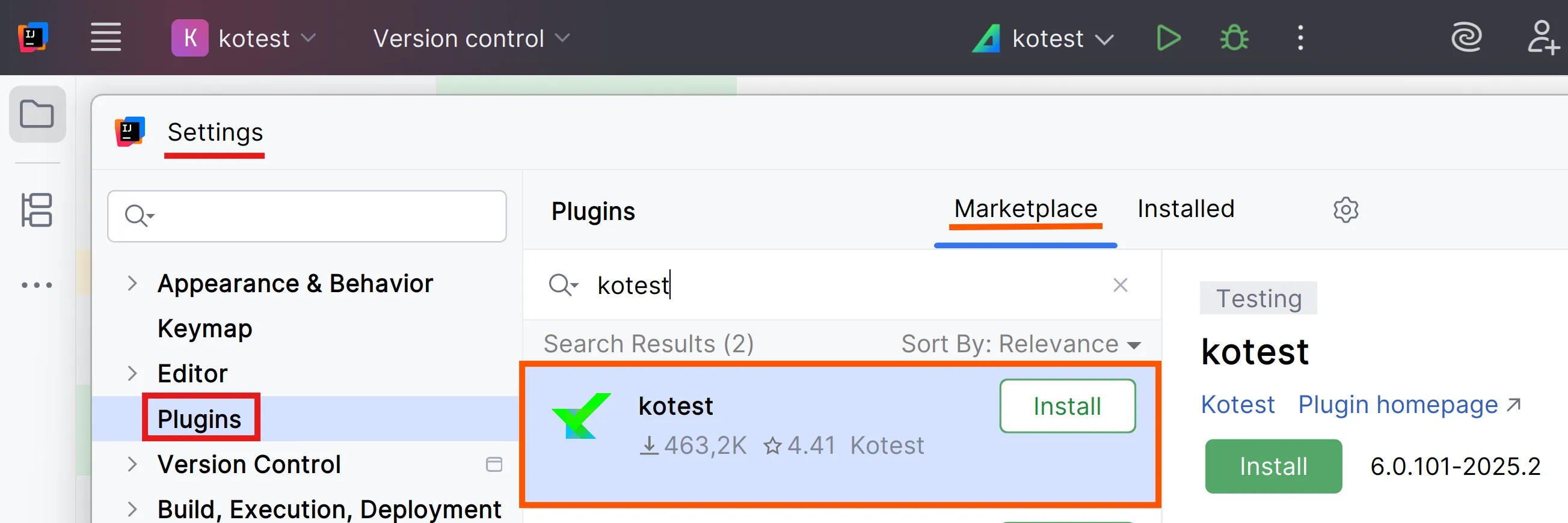Open the main hamburger menu
Image resolution: width=1568 pixels, height=523 pixels.
click(x=106, y=38)
